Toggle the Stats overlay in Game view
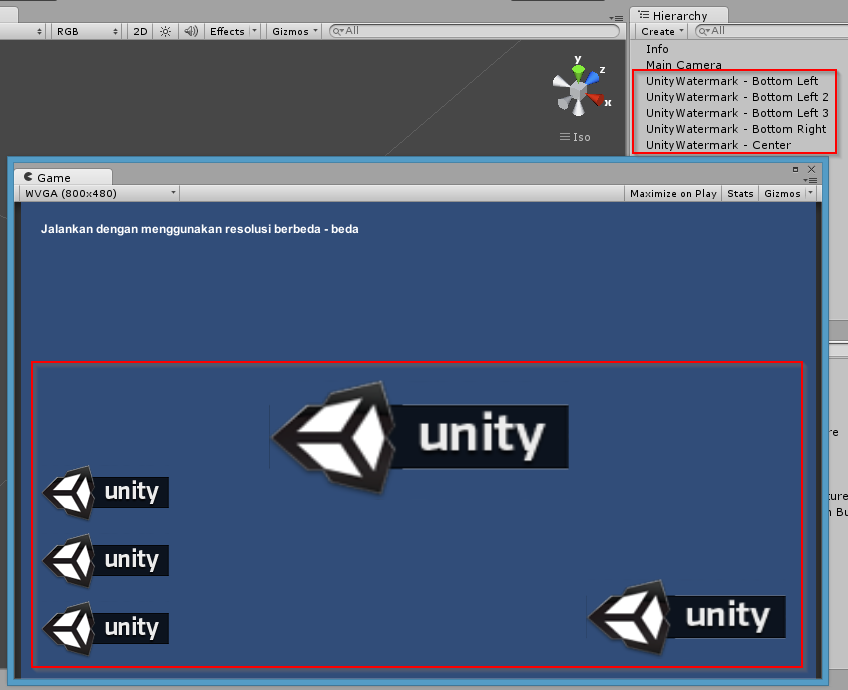 coord(740,193)
